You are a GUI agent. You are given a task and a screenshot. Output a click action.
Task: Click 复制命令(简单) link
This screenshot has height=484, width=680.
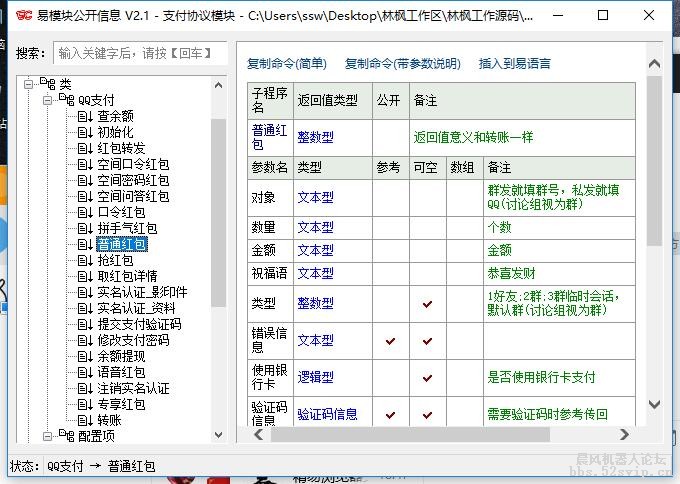(287, 64)
